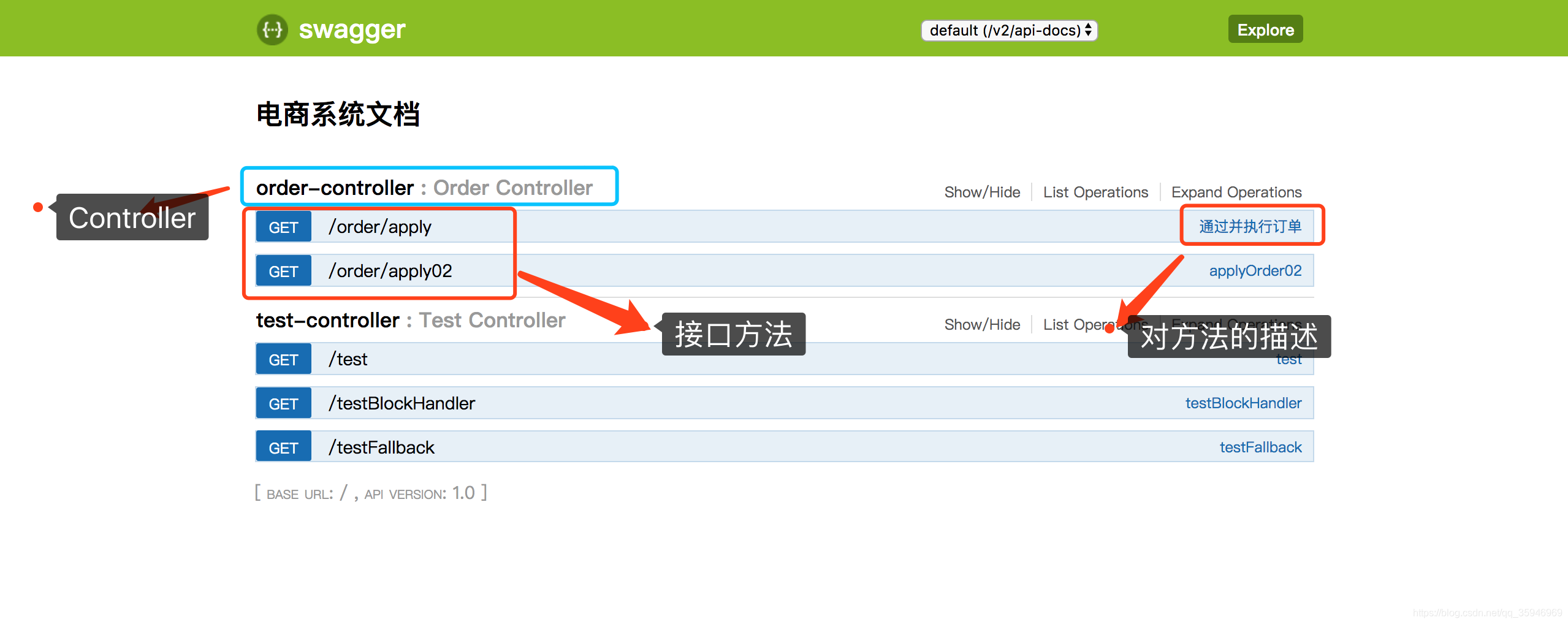Click the swagger title text

(x=352, y=29)
